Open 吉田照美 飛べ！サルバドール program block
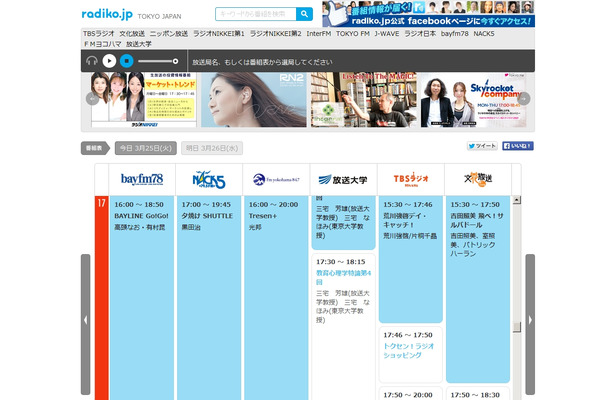This screenshot has width=610, height=400. pos(478,289)
